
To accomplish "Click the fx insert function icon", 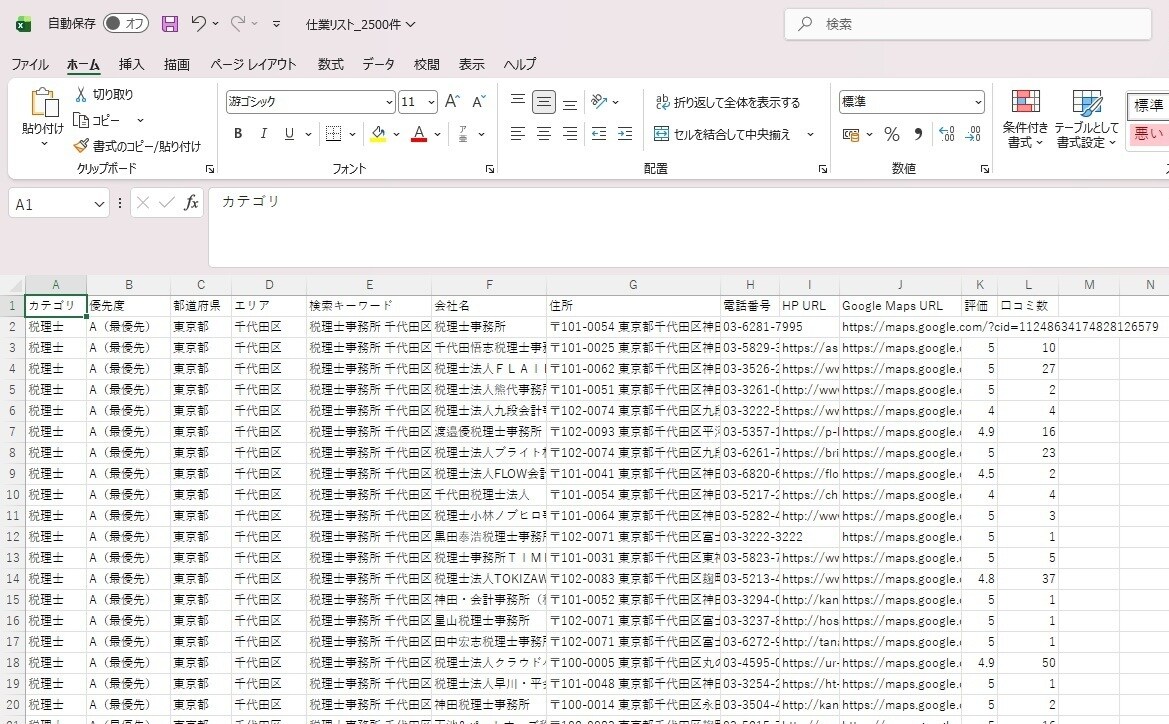I will [192, 203].
